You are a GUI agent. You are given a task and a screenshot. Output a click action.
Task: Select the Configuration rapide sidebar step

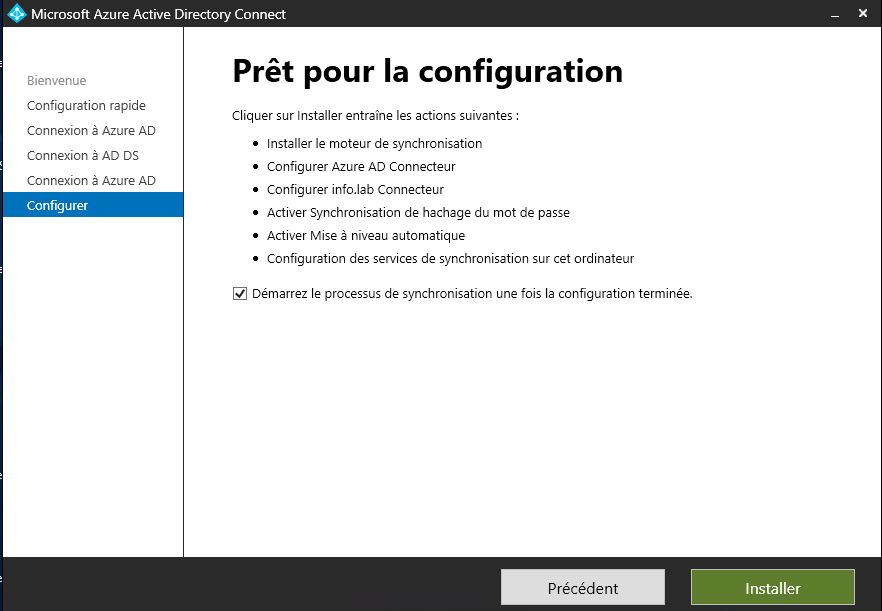[x=86, y=106]
